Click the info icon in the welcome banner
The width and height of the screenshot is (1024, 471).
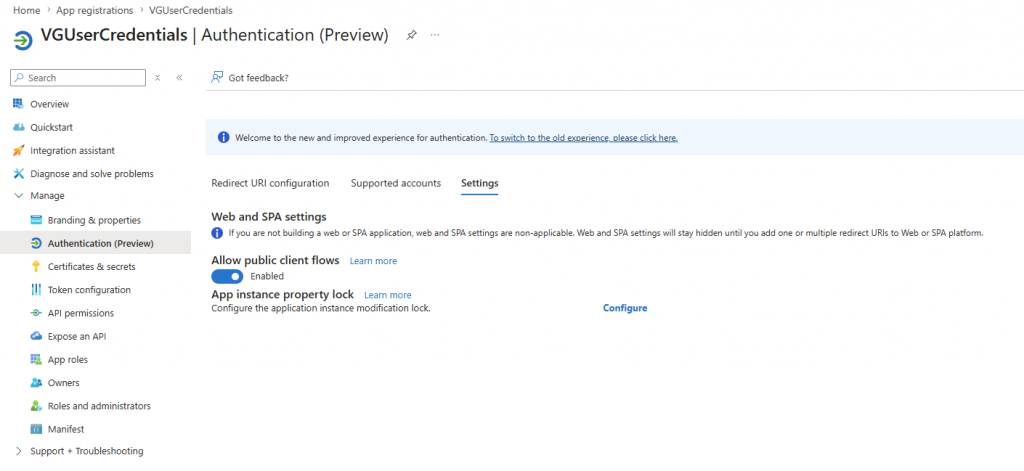(223, 138)
